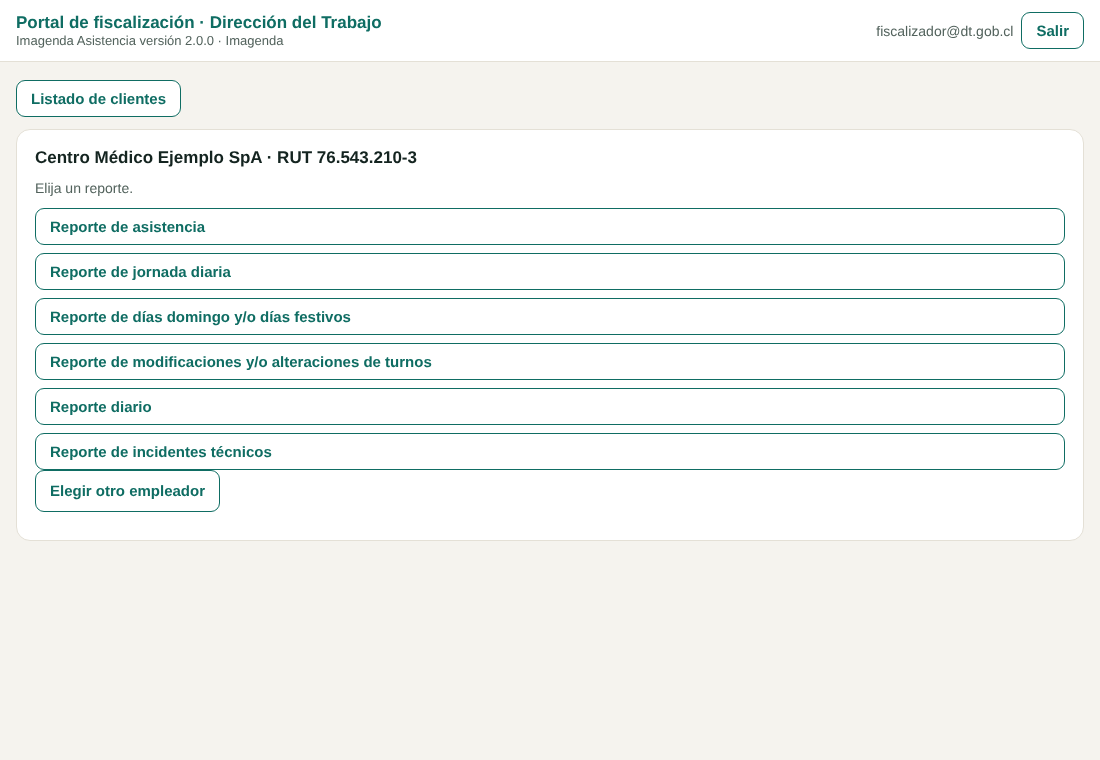This screenshot has width=1100, height=760.
Task: View Reporte de incidentes técnicos
Action: (550, 451)
